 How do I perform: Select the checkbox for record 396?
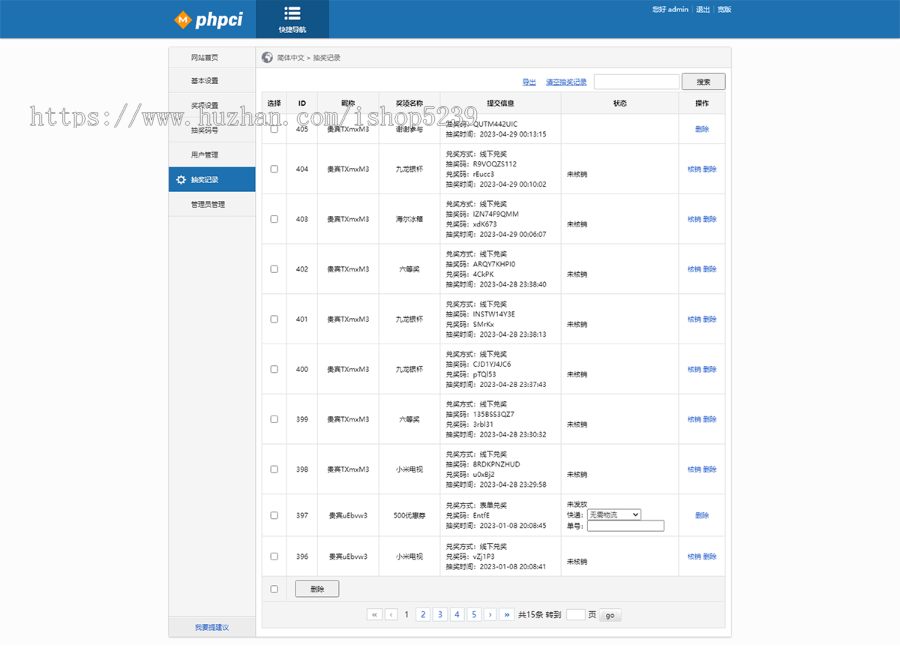[x=274, y=556]
